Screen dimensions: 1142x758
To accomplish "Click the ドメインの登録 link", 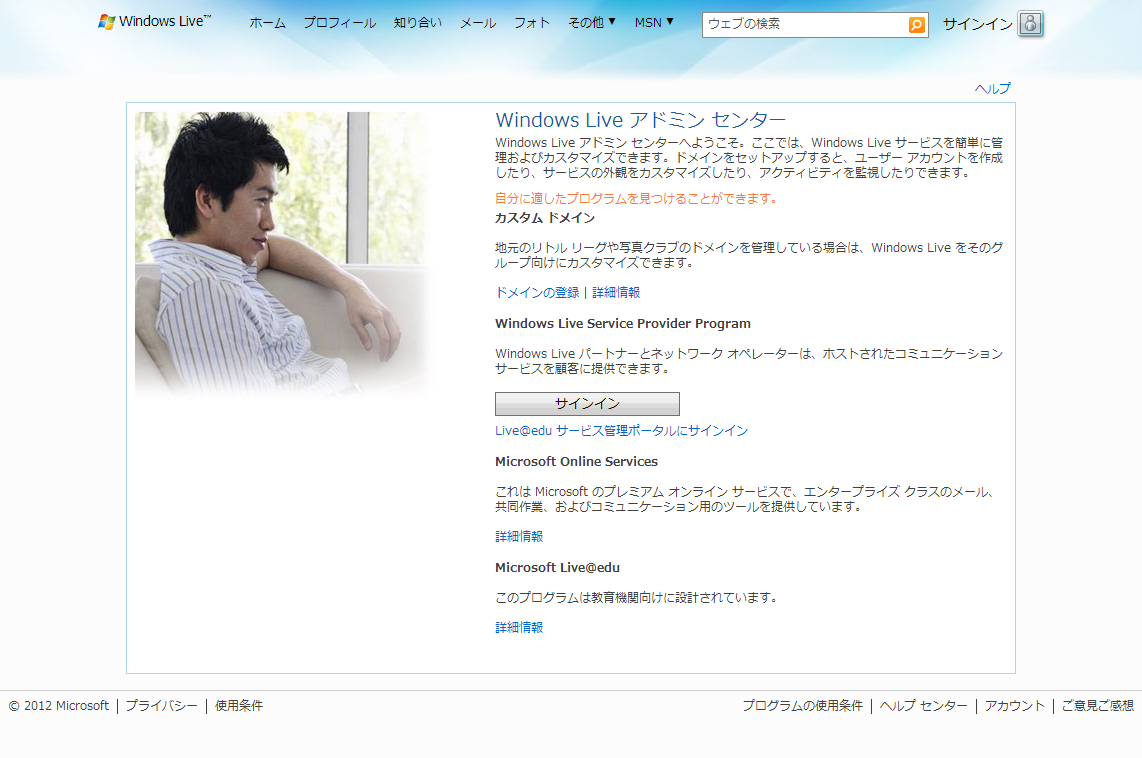I will (537, 292).
